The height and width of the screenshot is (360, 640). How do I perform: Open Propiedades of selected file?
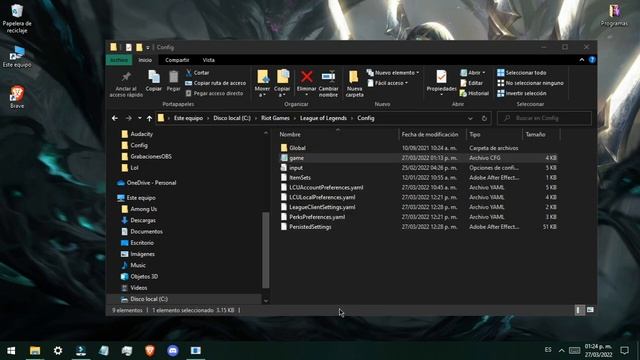pos(441,82)
